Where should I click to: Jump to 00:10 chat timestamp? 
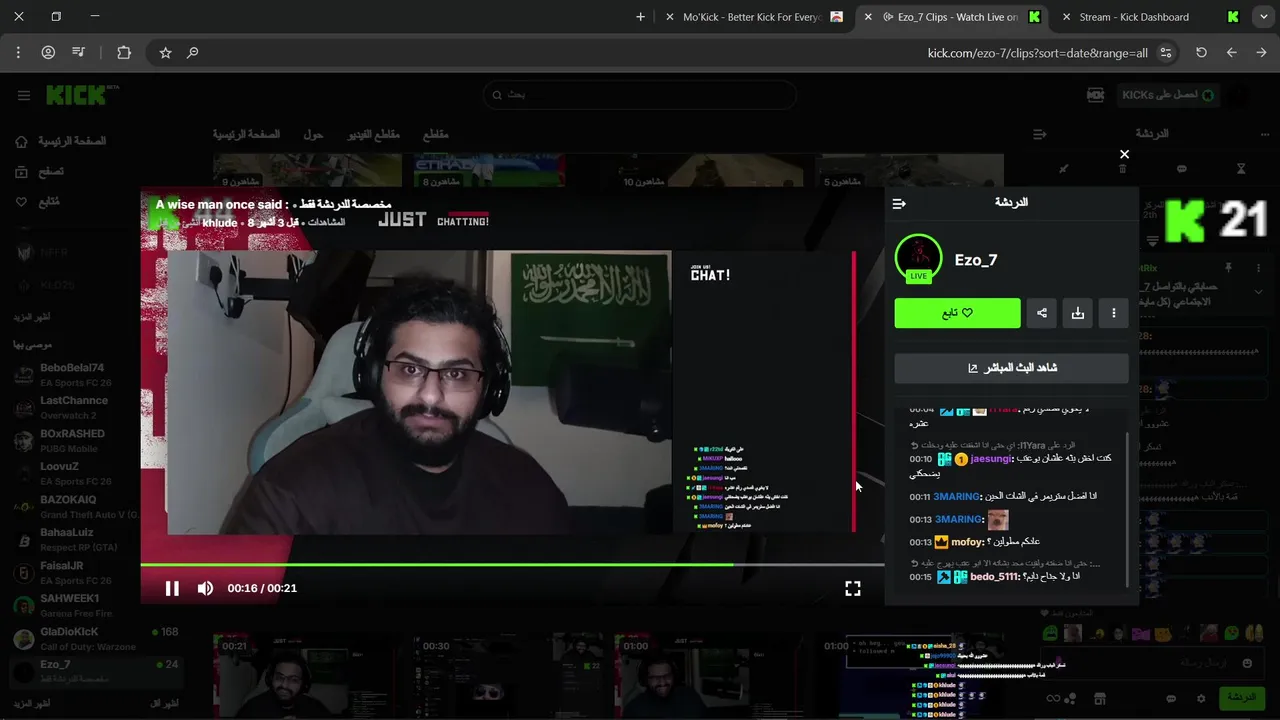coord(920,459)
